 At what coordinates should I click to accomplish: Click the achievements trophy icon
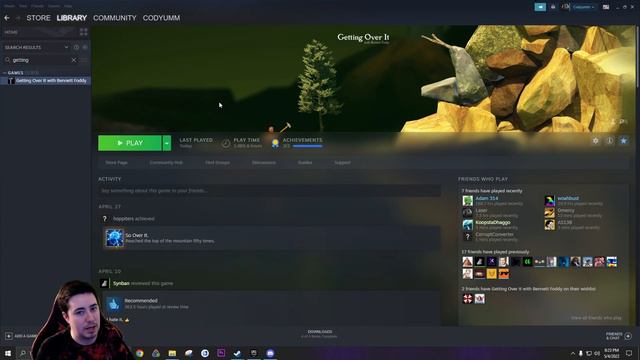coord(275,143)
